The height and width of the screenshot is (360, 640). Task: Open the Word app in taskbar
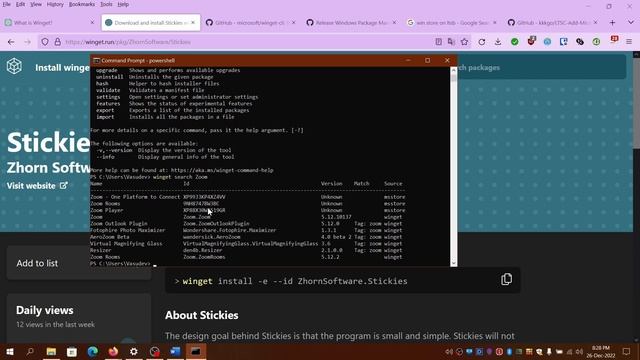175,351
